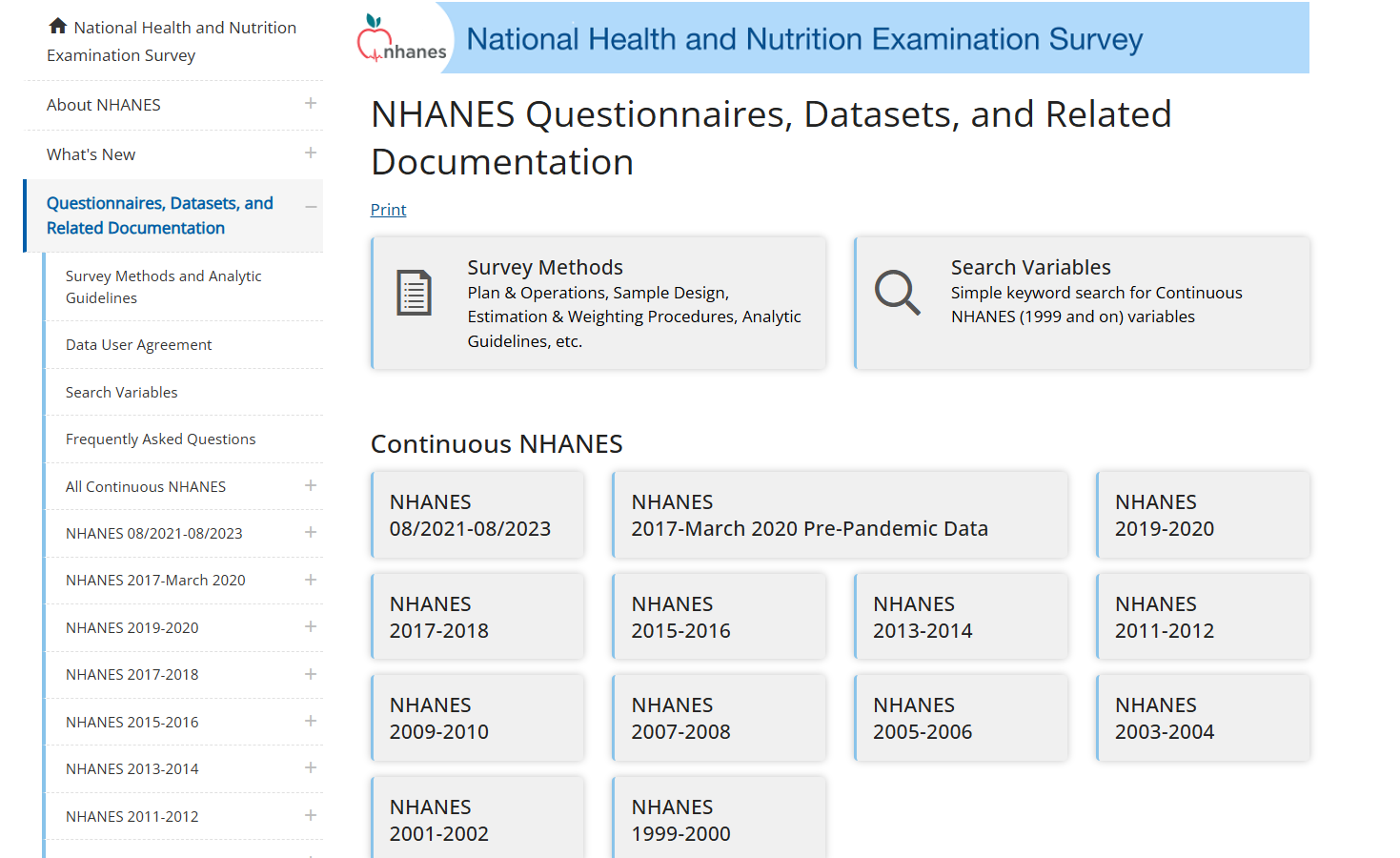Click the home icon in sidebar
The height and width of the screenshot is (858, 1400).
click(58, 26)
